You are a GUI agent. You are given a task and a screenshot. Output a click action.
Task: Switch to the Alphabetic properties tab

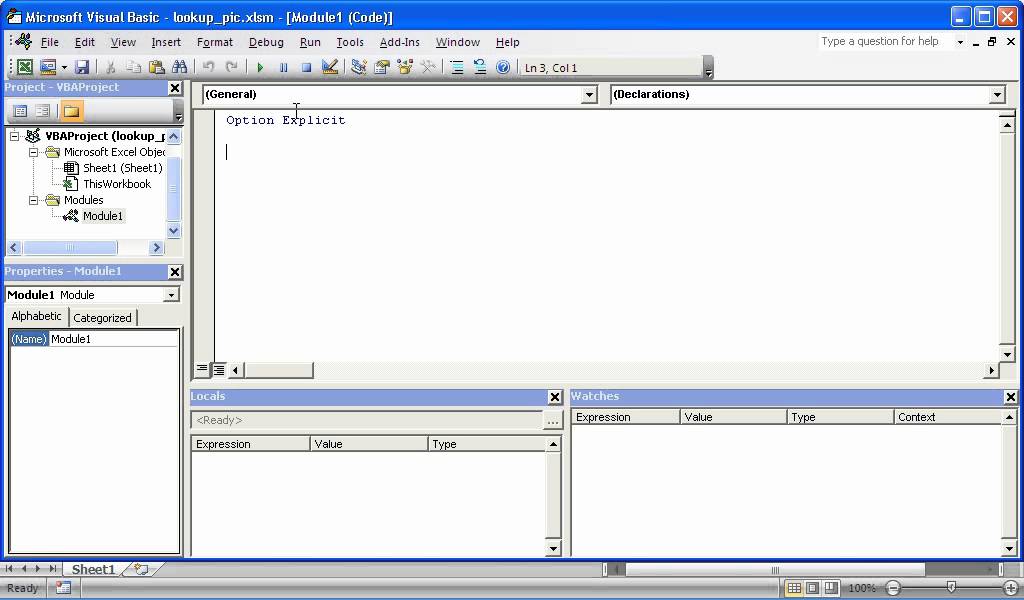(x=37, y=316)
